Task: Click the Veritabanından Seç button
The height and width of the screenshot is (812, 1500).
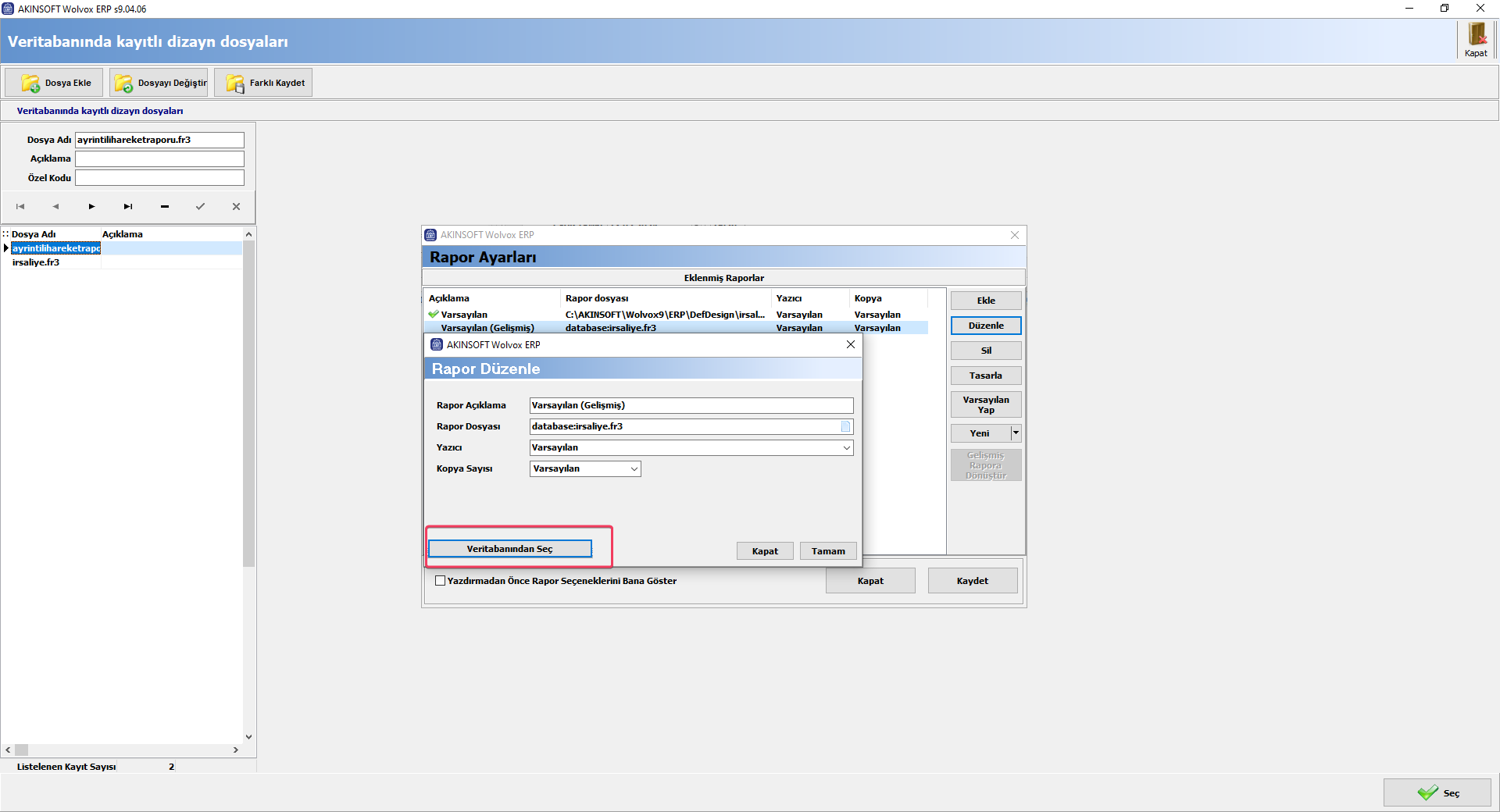Action: click(x=509, y=549)
